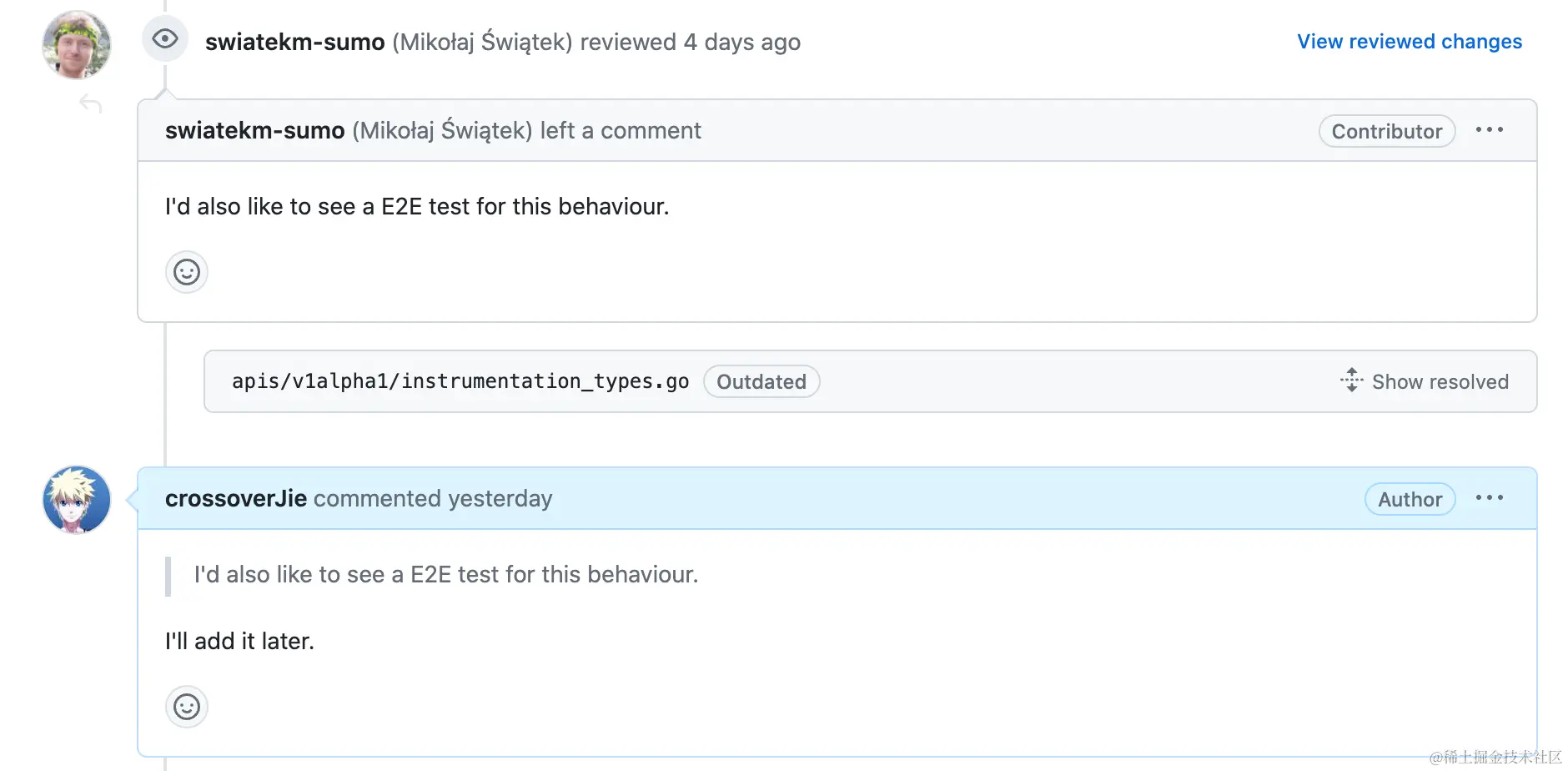This screenshot has width=1568, height=771.
Task: Open crossoverJie's profile from comment header
Action: pos(235,498)
